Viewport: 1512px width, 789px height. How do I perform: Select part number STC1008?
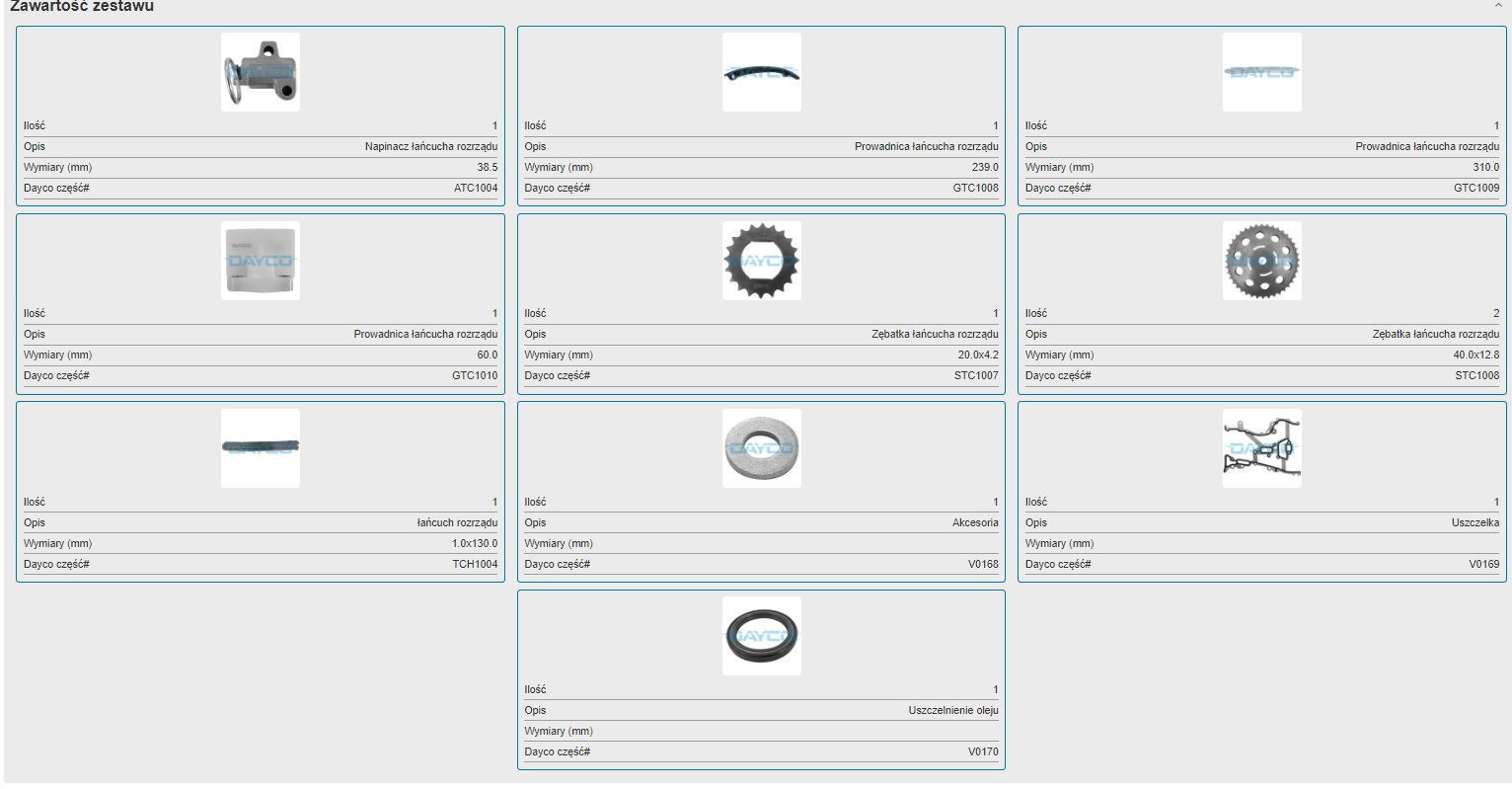1476,375
